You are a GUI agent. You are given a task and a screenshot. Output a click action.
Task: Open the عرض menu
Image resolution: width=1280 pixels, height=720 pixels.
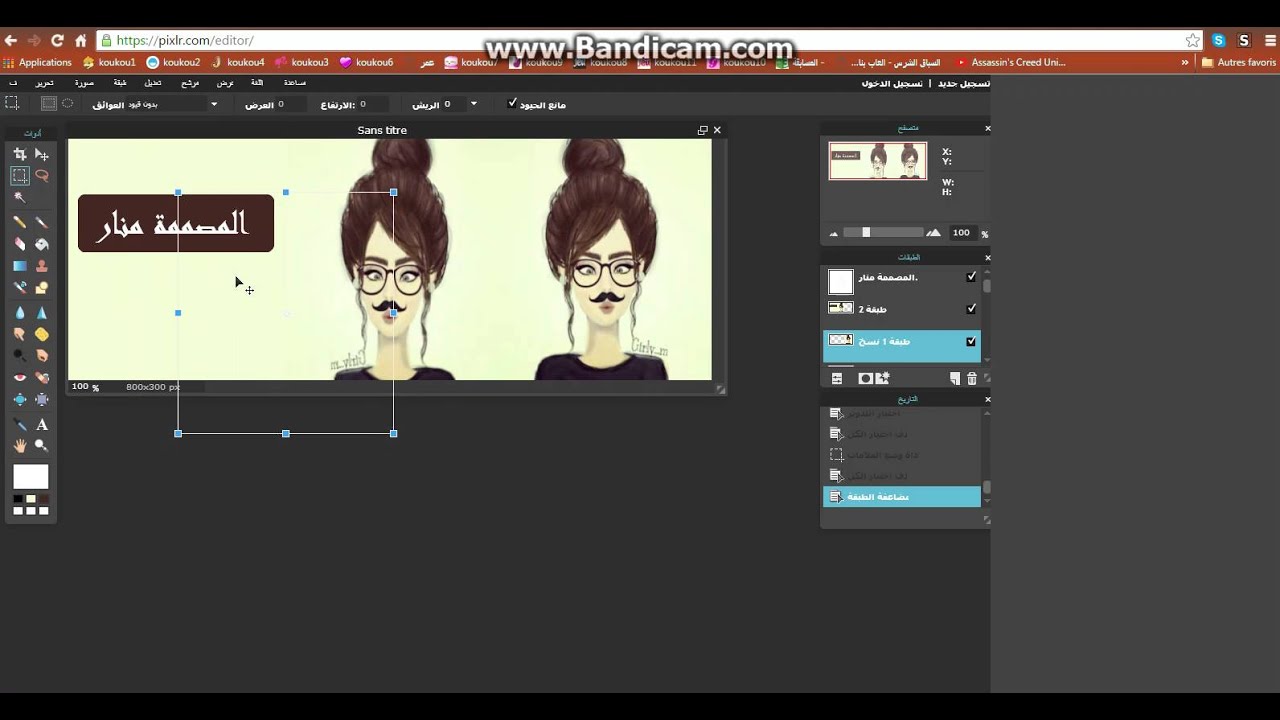[x=225, y=83]
